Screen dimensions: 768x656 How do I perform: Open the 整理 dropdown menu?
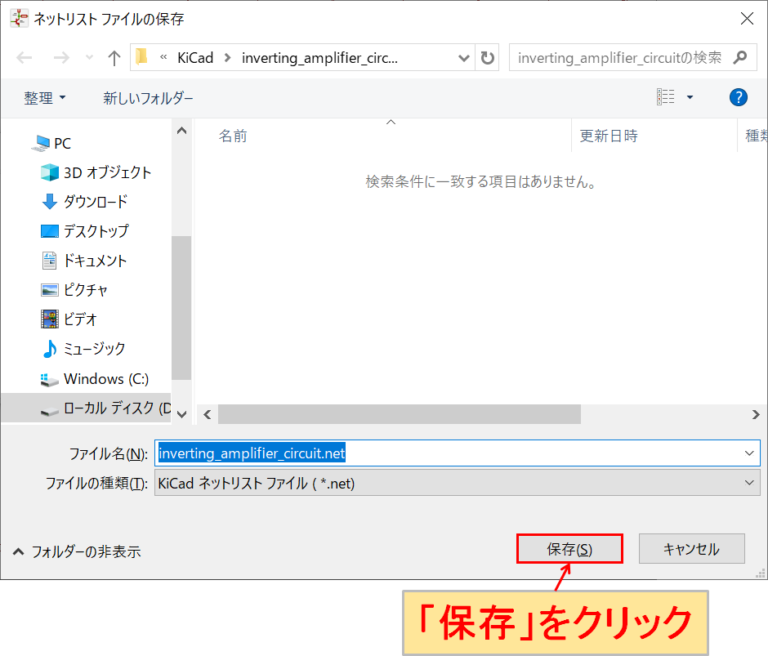(45, 98)
